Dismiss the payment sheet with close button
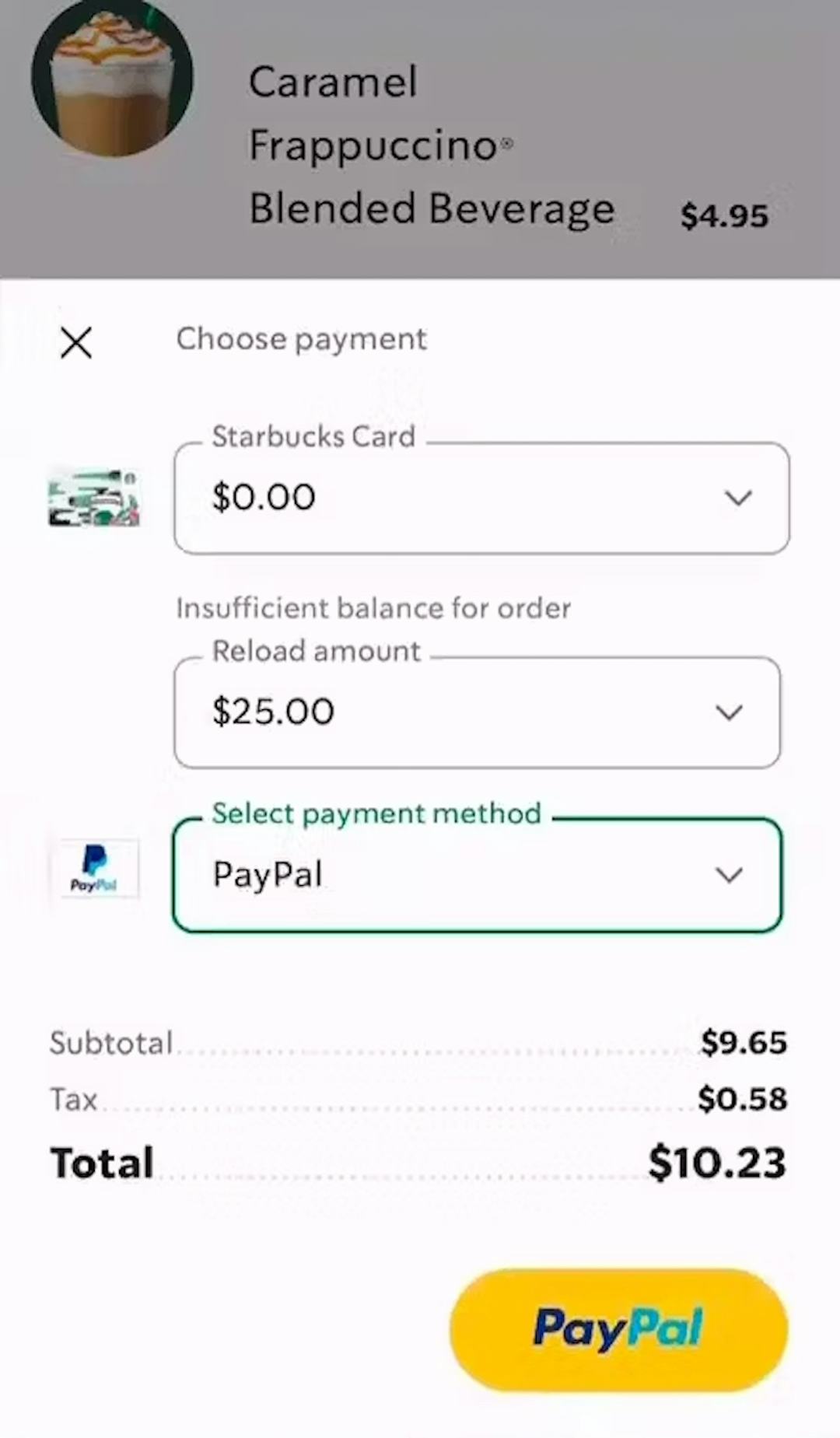 coord(75,342)
